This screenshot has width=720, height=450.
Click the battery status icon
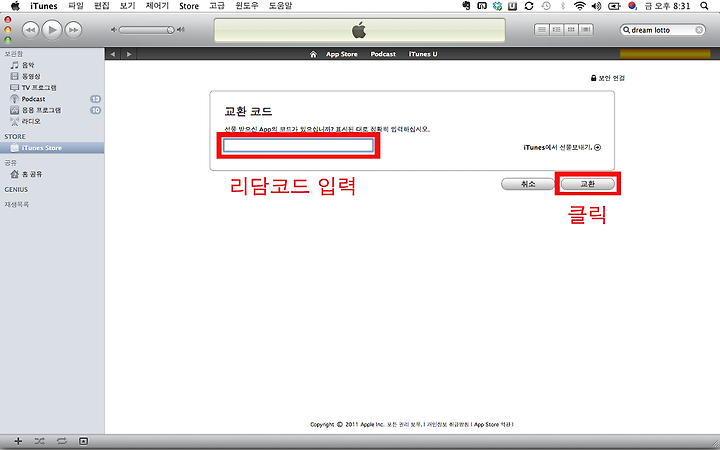click(x=614, y=6)
